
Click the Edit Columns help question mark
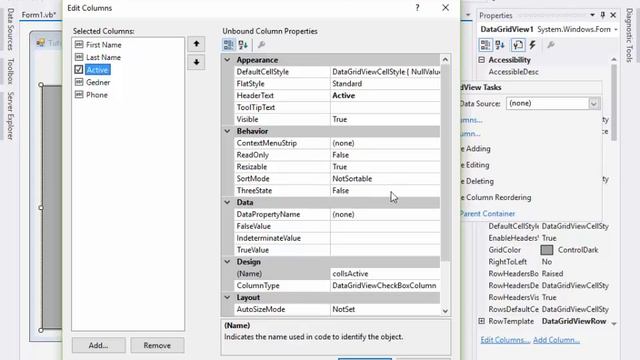(417, 8)
